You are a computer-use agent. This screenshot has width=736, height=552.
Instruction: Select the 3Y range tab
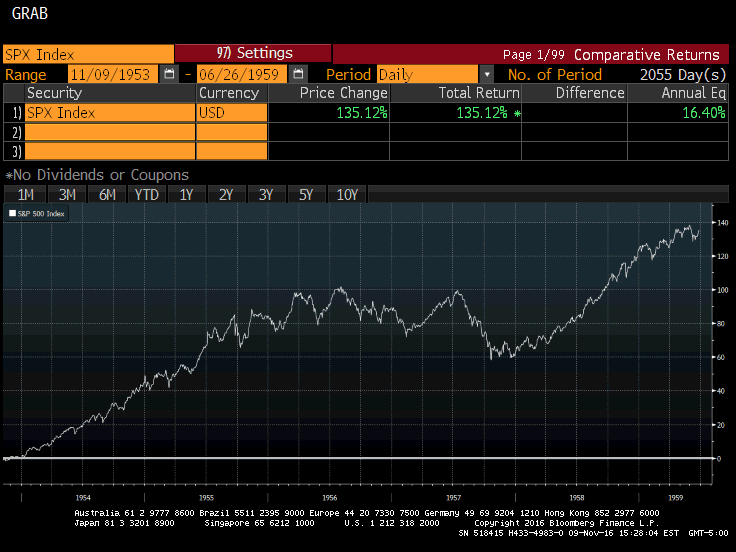[x=266, y=194]
